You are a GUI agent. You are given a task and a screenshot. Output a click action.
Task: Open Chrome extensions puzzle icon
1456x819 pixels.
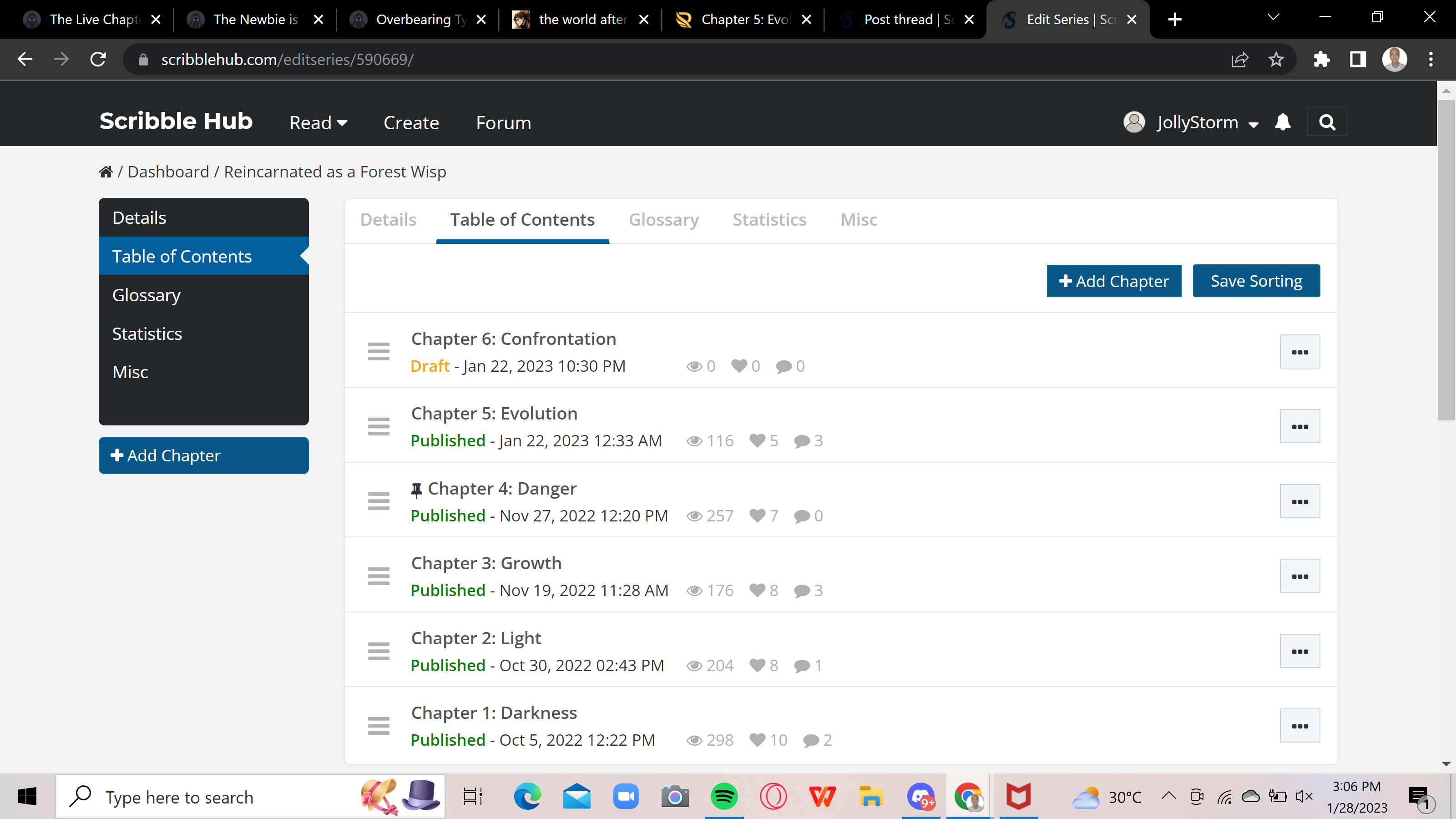1321,59
